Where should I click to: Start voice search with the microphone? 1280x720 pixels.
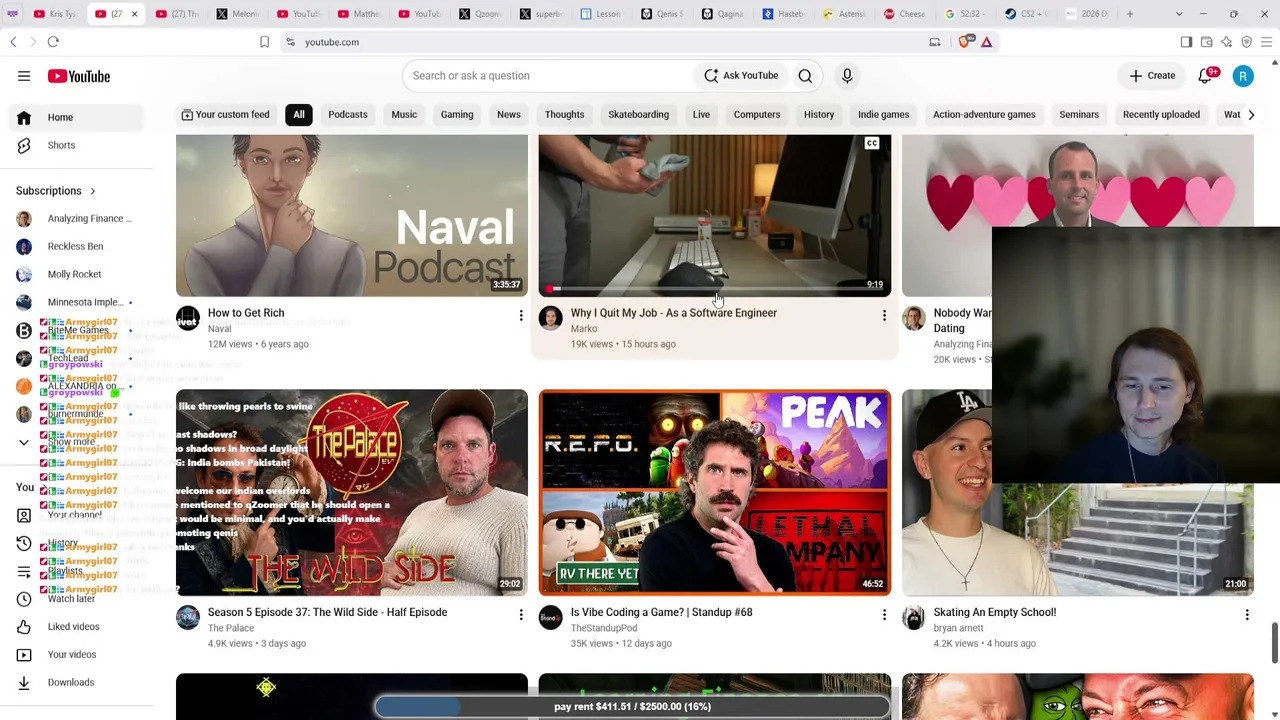(x=847, y=76)
